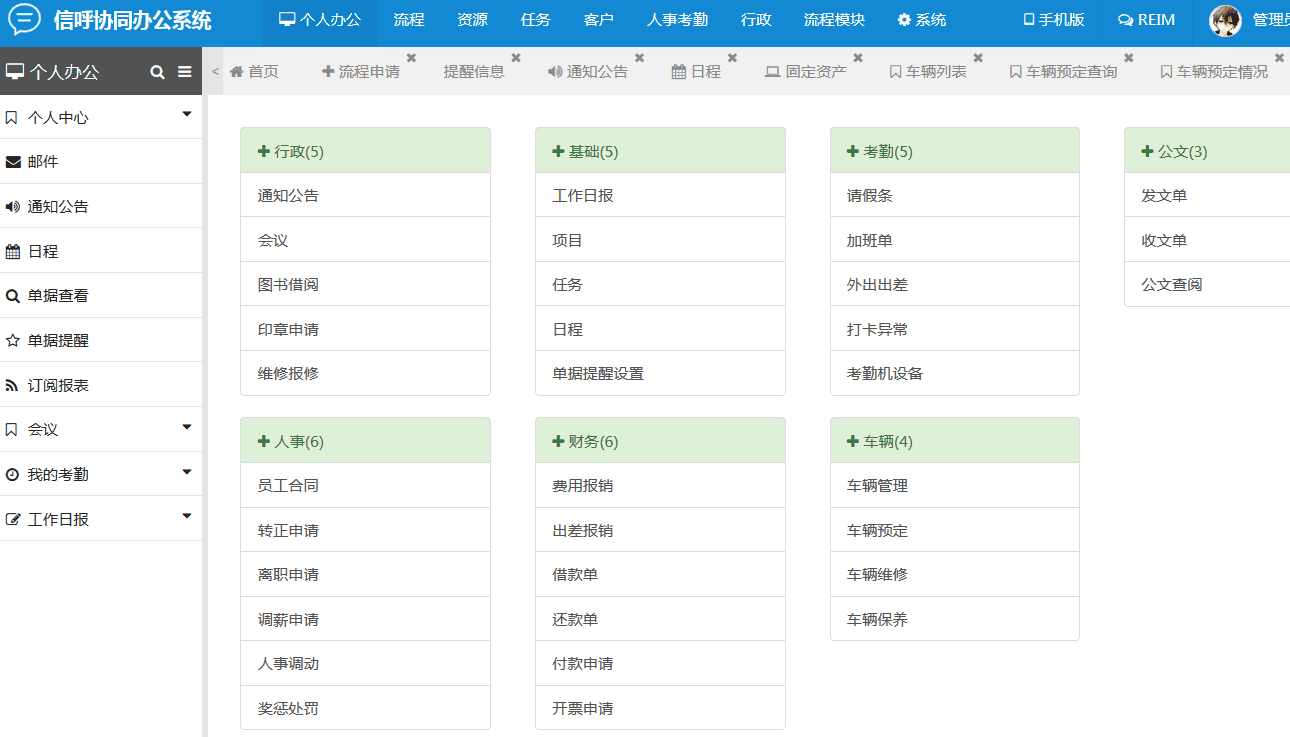Switch to the 固定资产 tab
Screen dimensions: 1290x737
806,72
